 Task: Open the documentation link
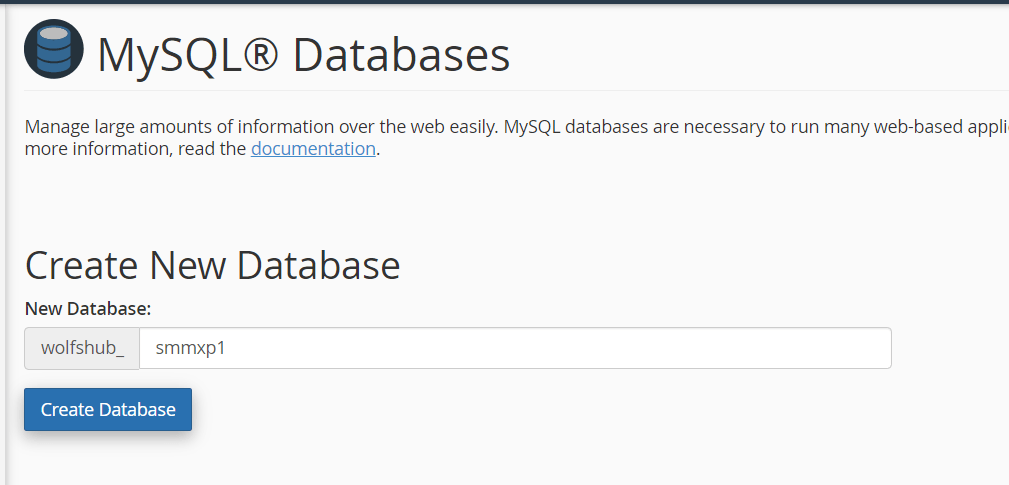point(313,149)
